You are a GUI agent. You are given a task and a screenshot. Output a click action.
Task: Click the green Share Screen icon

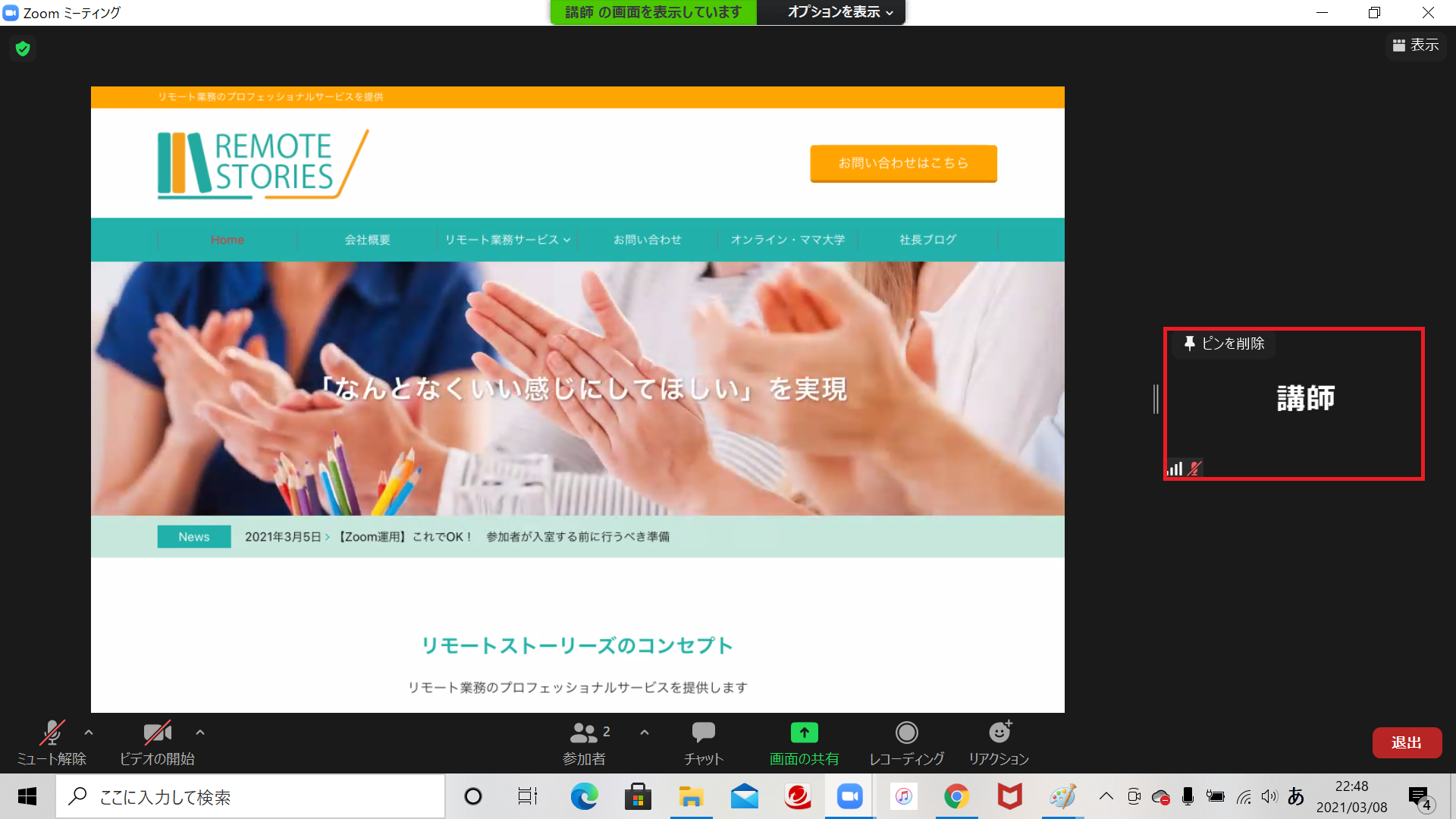(804, 733)
